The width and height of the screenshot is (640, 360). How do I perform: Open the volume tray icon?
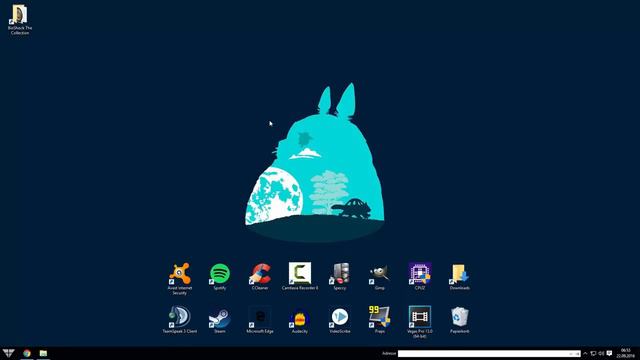point(601,353)
